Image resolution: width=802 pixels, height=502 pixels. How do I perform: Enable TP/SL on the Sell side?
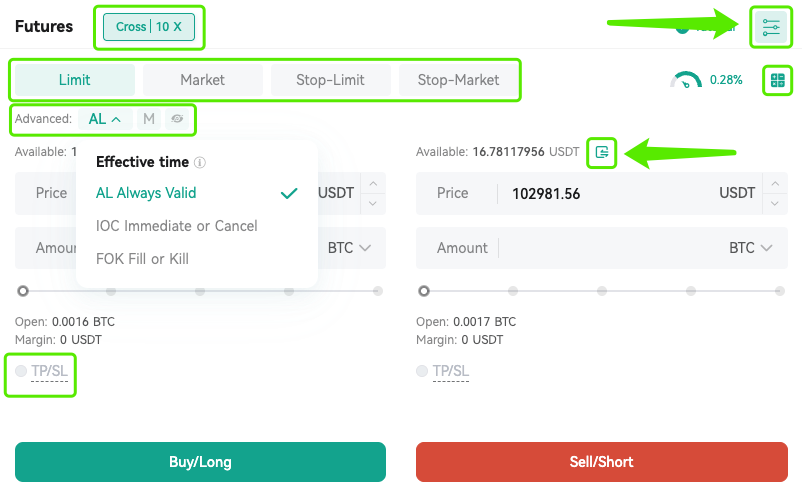[x=442, y=371]
